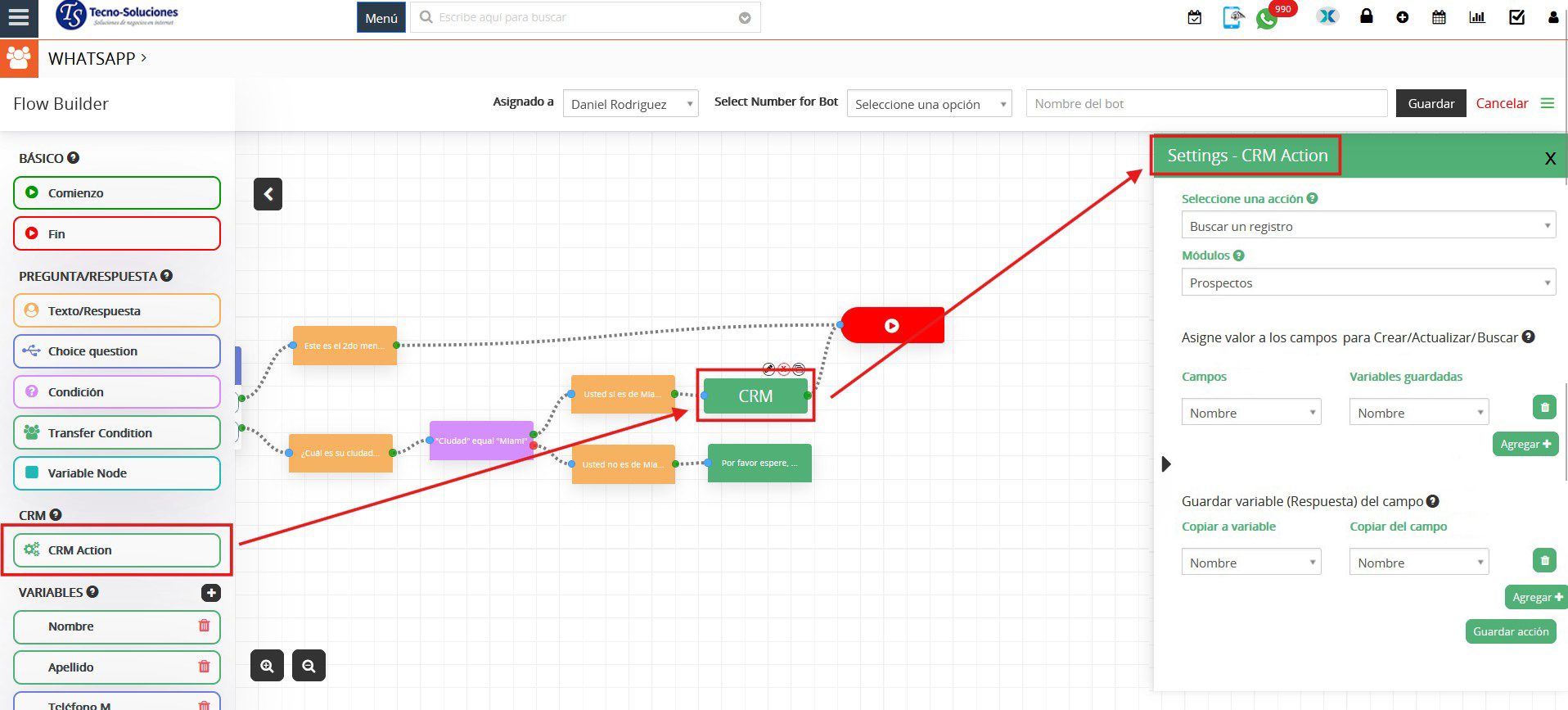Open the hamburger menu at top left
Viewport: 1568px width, 710px height.
pos(18,17)
